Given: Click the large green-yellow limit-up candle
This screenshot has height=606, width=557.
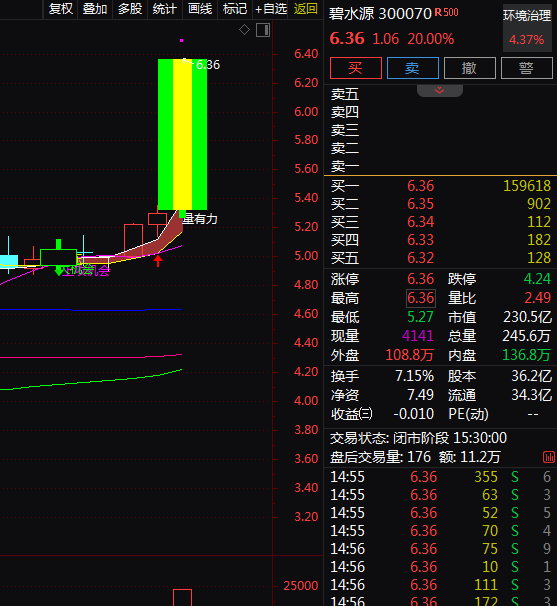Looking at the screenshot, I should pyautogui.click(x=182, y=134).
